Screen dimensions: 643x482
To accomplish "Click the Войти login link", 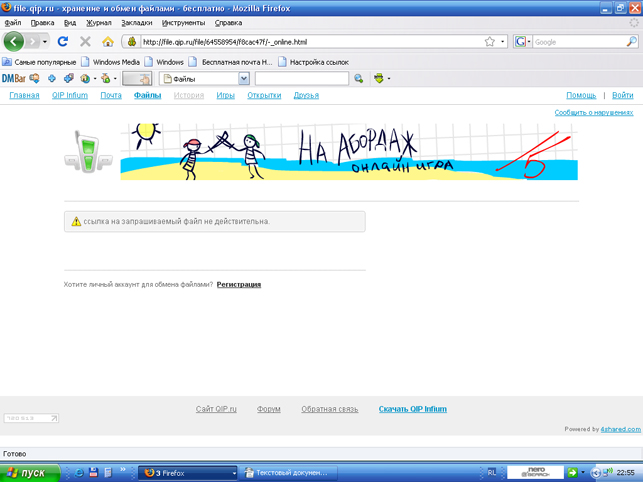I will [x=622, y=96].
